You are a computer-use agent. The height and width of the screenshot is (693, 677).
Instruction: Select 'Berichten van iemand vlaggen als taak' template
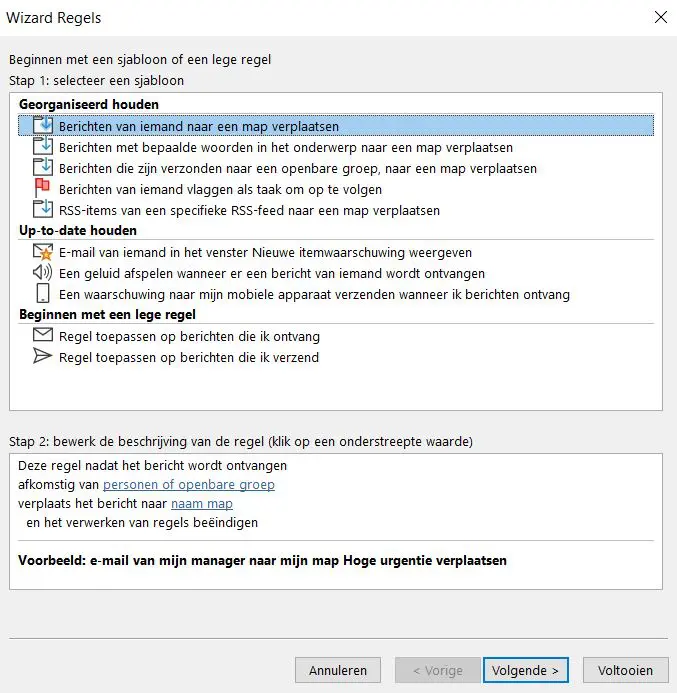[220, 190]
